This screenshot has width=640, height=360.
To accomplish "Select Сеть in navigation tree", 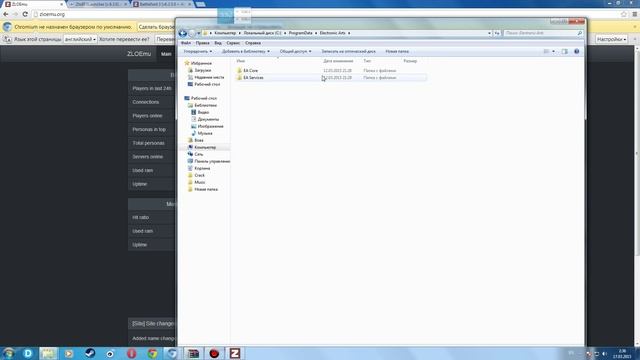I will (x=198, y=154).
